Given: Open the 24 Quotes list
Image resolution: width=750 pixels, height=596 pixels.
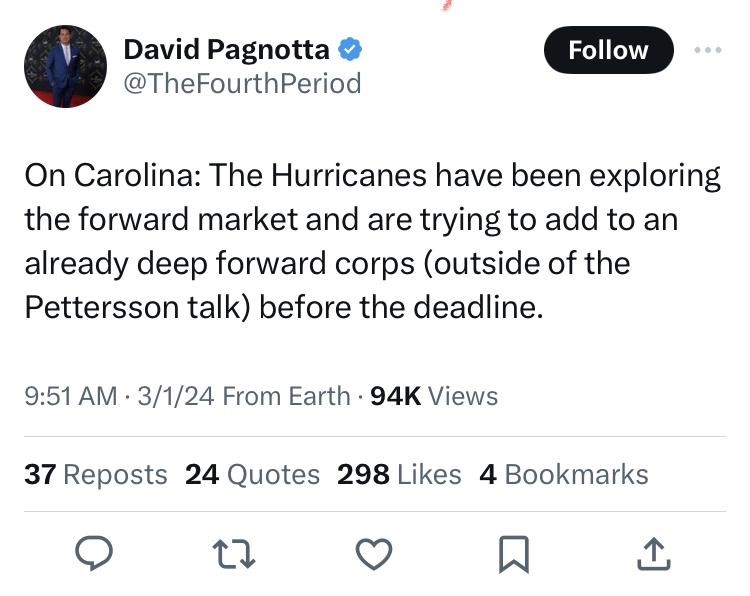Looking at the screenshot, I should click(252, 474).
